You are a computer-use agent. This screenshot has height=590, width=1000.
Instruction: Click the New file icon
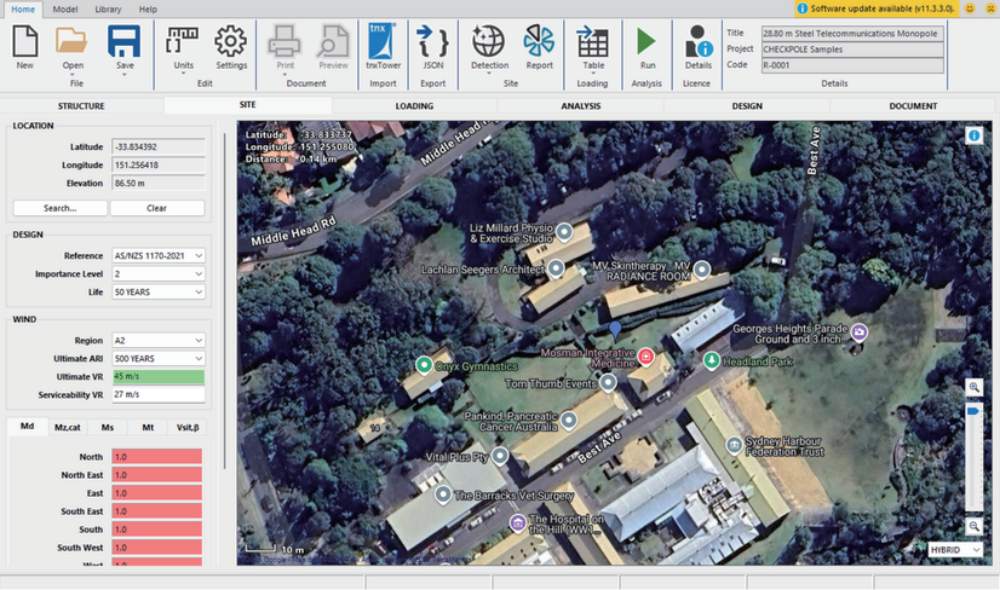point(25,42)
